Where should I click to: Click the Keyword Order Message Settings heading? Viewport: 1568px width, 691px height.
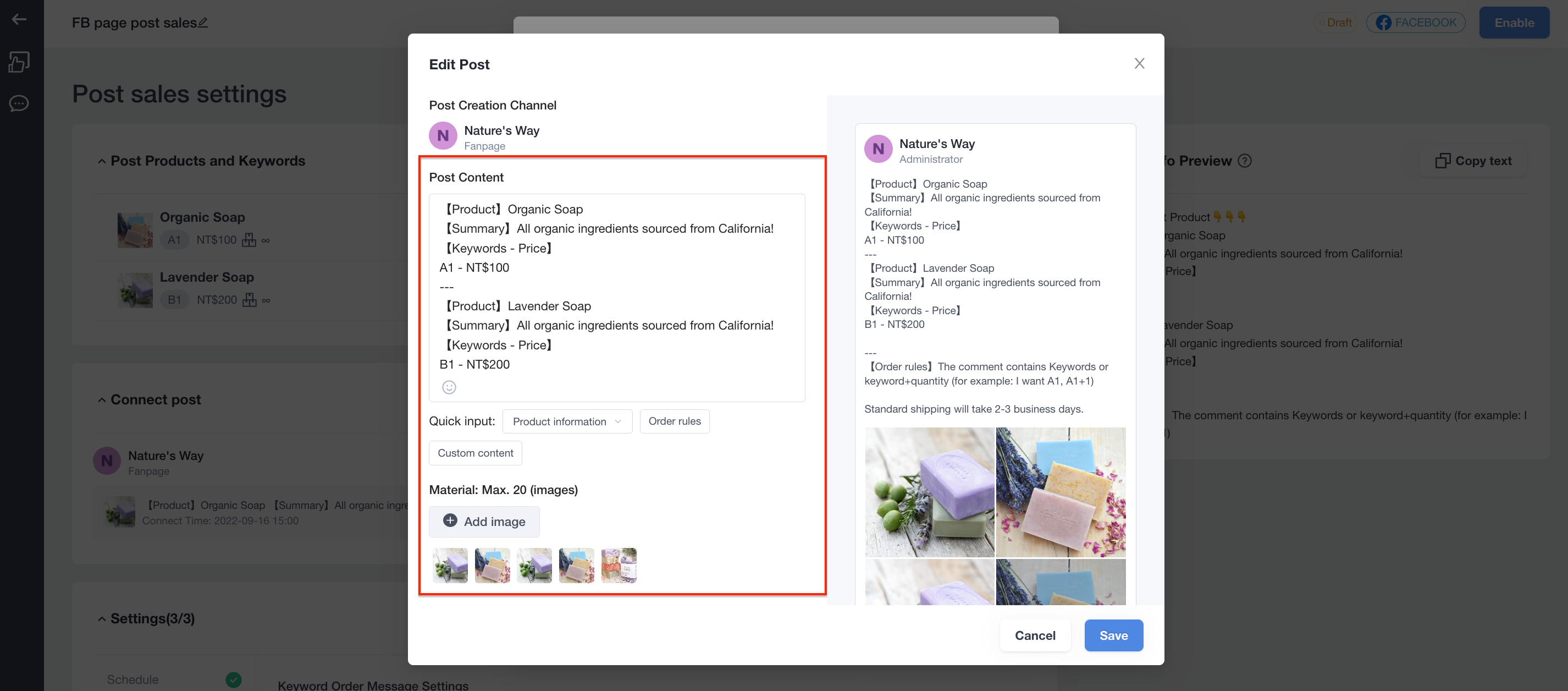click(373, 685)
